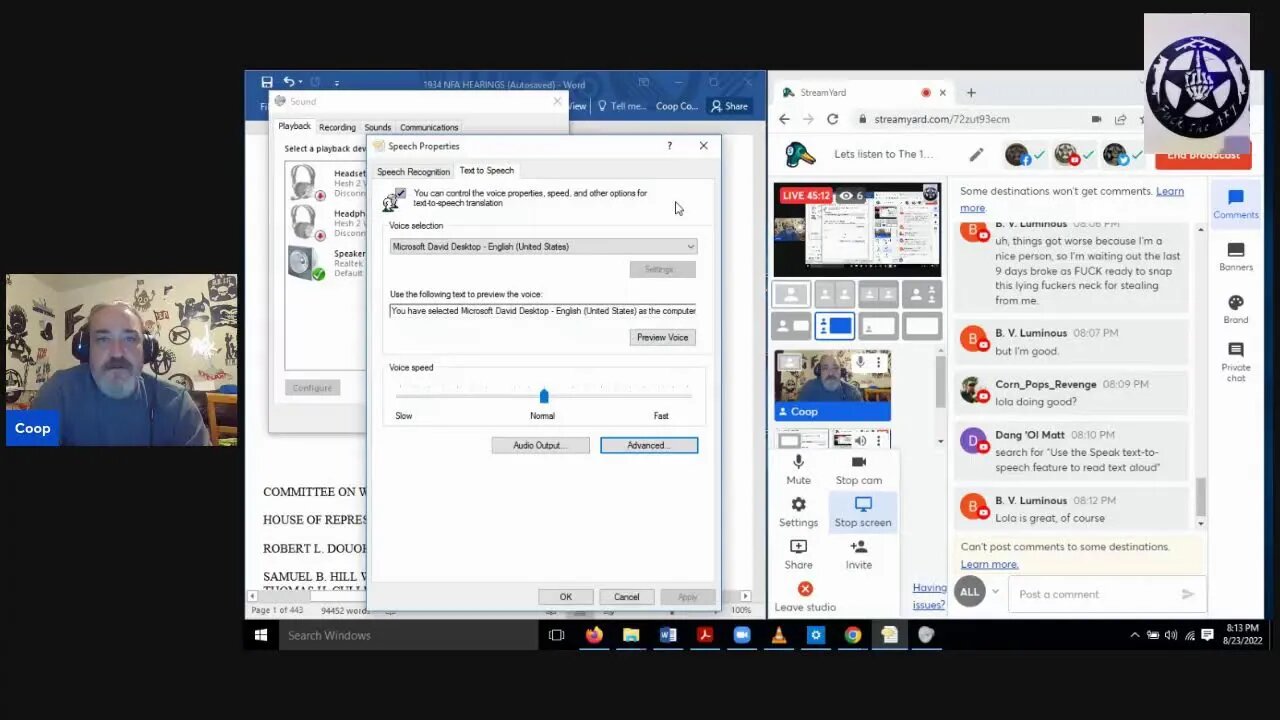This screenshot has width=1280, height=720.
Task: Click the live broadcast preview thumbnail
Action: pos(857,230)
